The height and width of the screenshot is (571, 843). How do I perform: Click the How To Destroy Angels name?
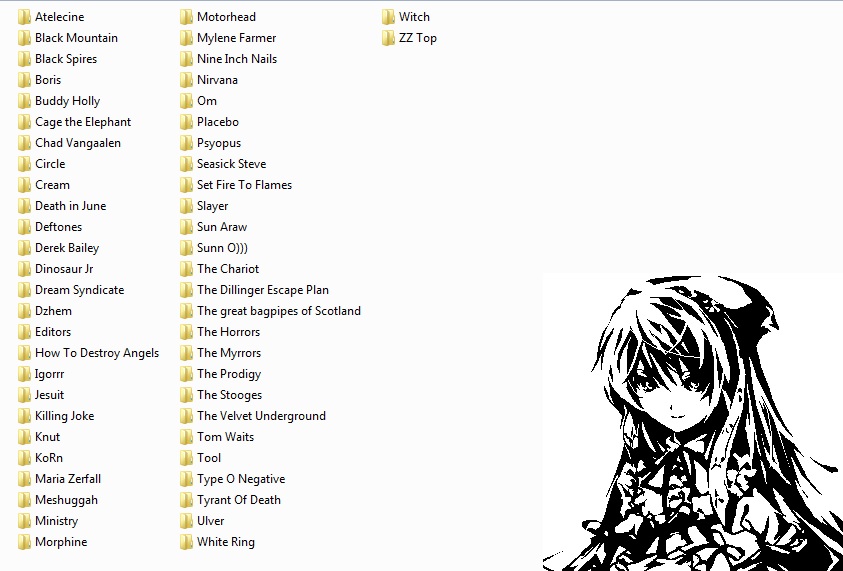(97, 353)
